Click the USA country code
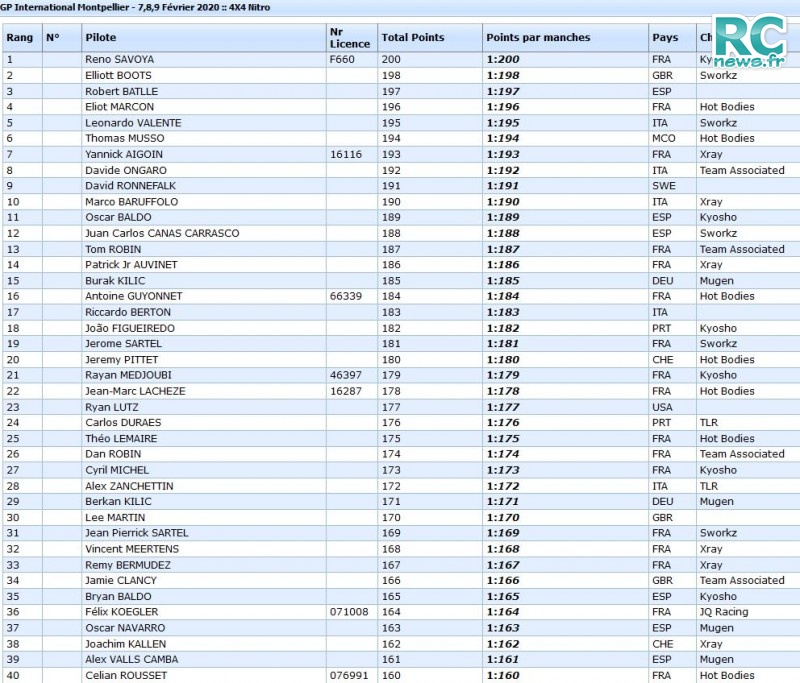 [662, 408]
